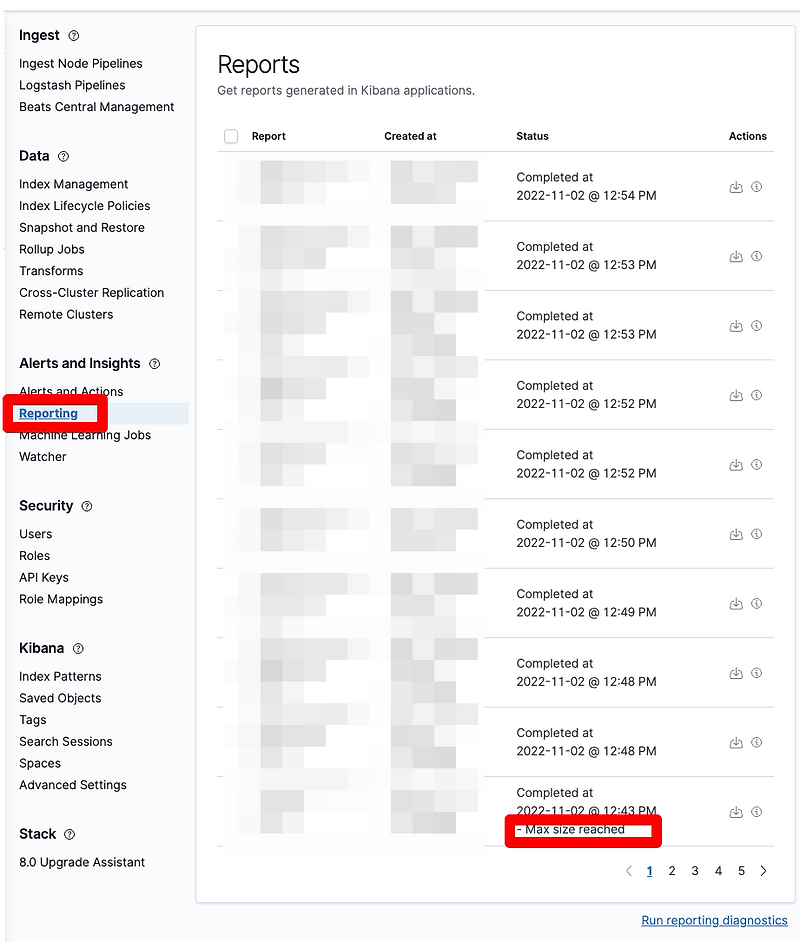
Task: Open help for the Data section
Action: point(63,156)
